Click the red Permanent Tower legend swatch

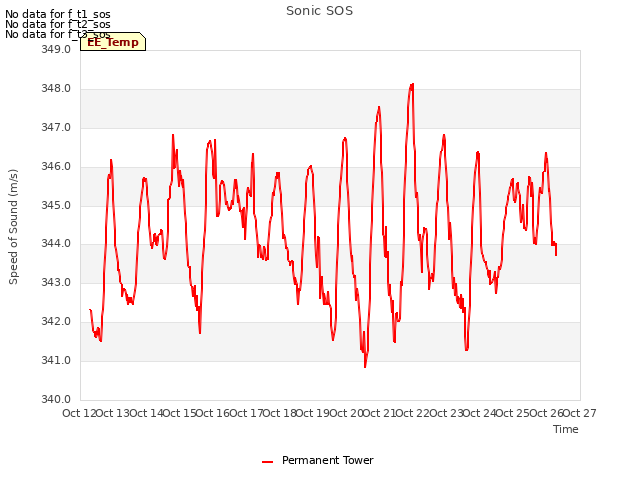coord(267,462)
